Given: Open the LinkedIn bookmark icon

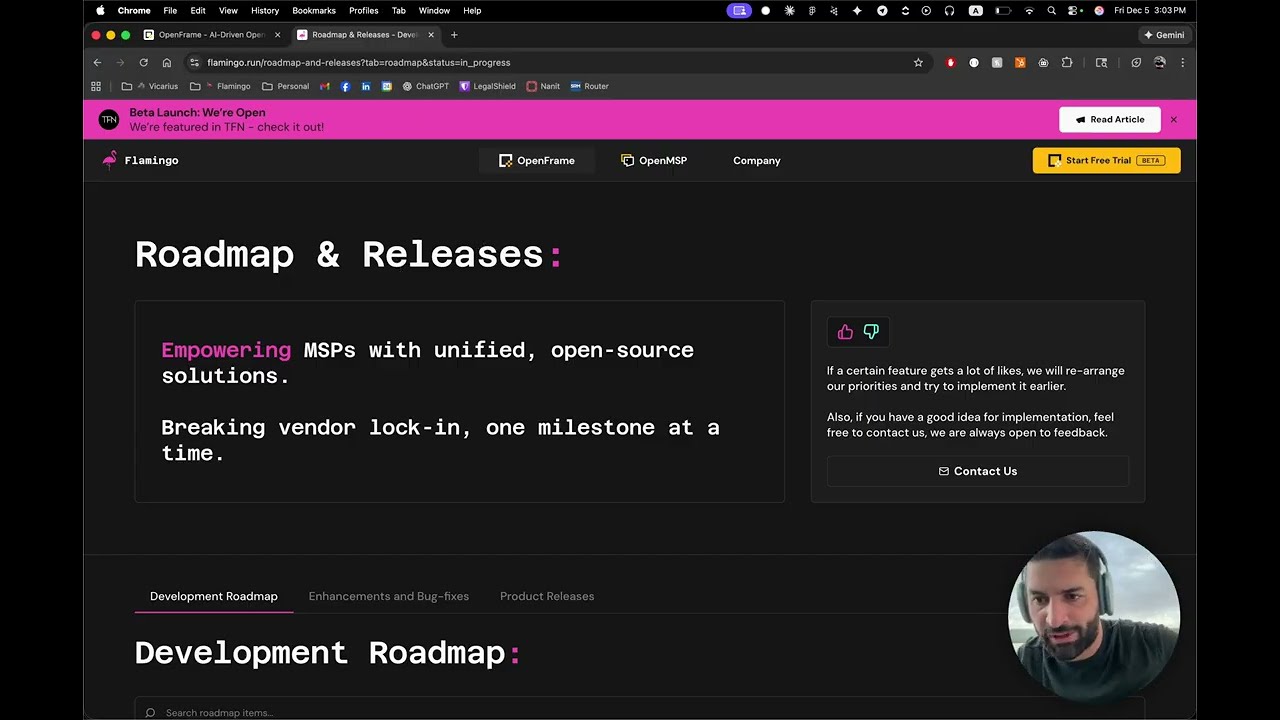Looking at the screenshot, I should tap(366, 86).
